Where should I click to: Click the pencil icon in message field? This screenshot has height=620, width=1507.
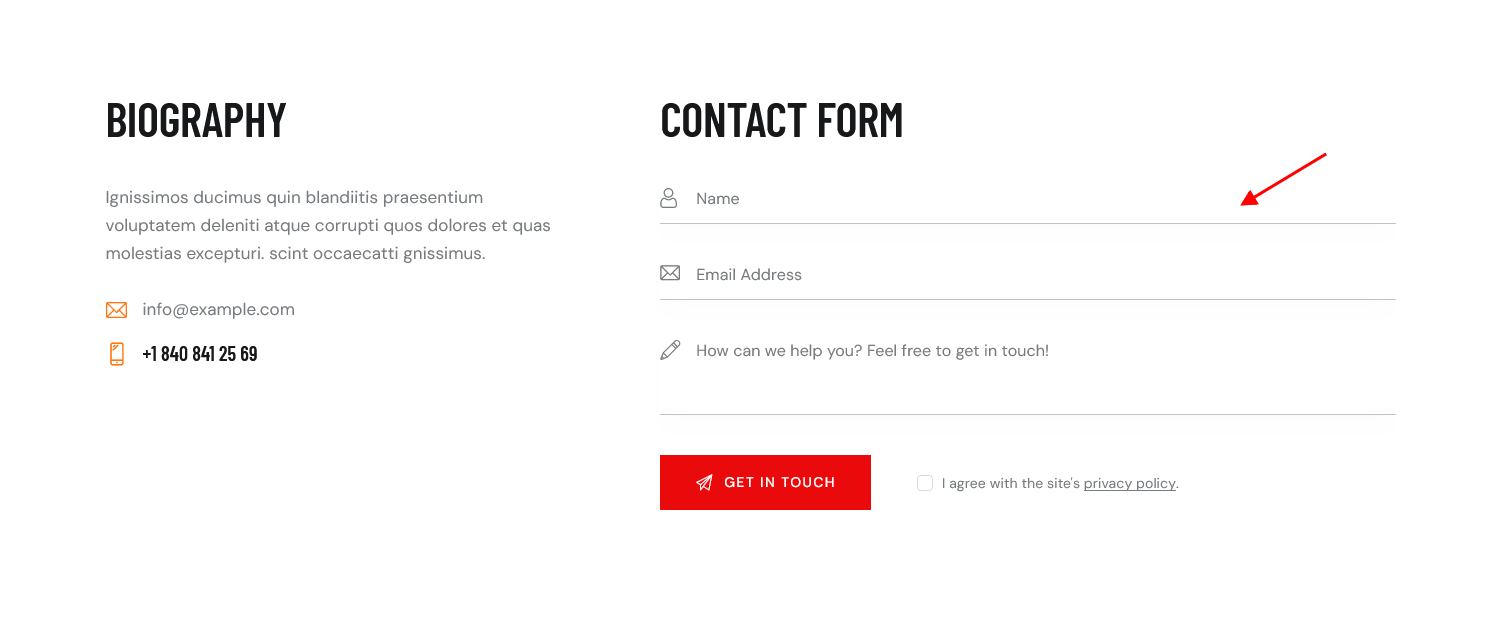tap(670, 350)
